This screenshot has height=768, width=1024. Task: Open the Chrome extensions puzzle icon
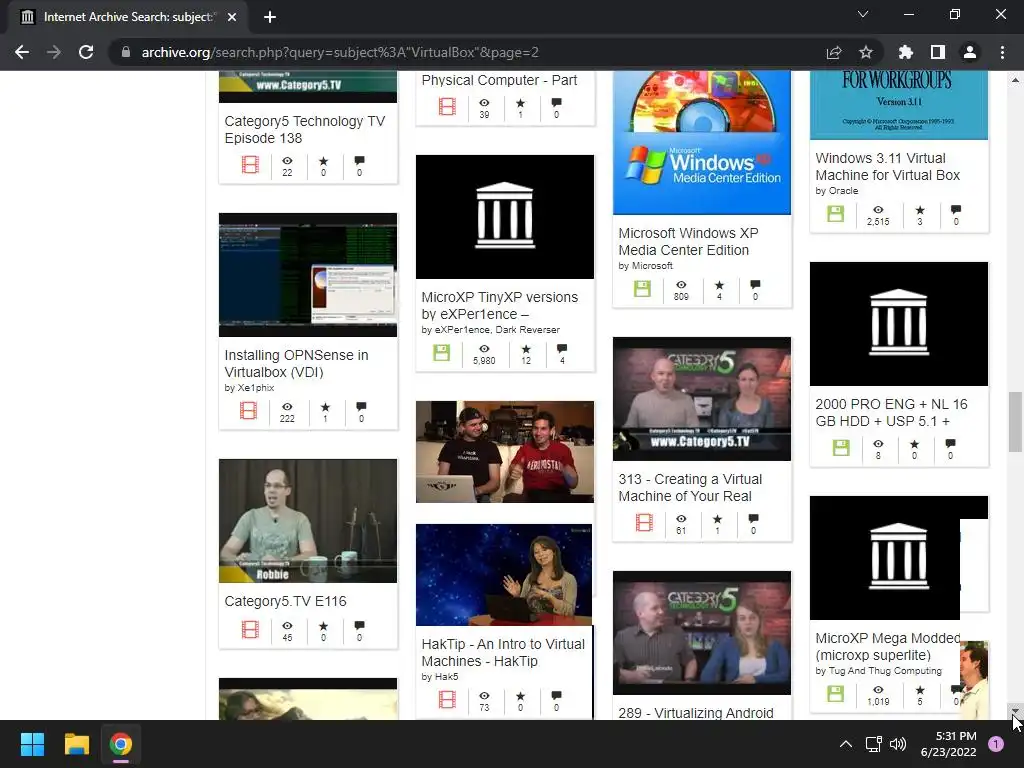(906, 52)
